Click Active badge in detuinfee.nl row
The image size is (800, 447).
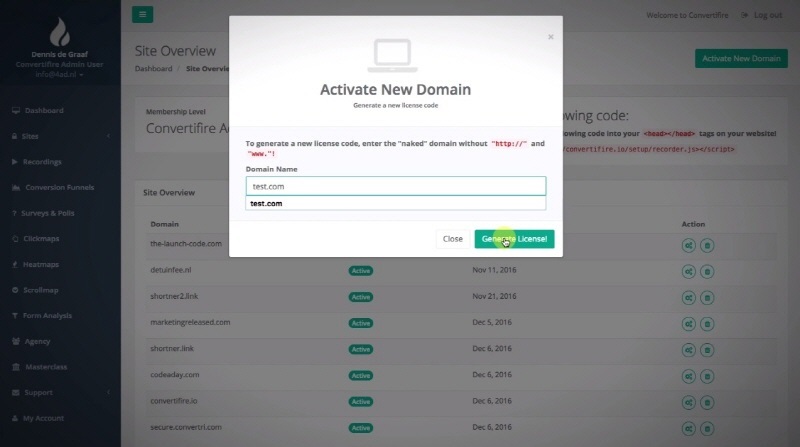point(361,271)
